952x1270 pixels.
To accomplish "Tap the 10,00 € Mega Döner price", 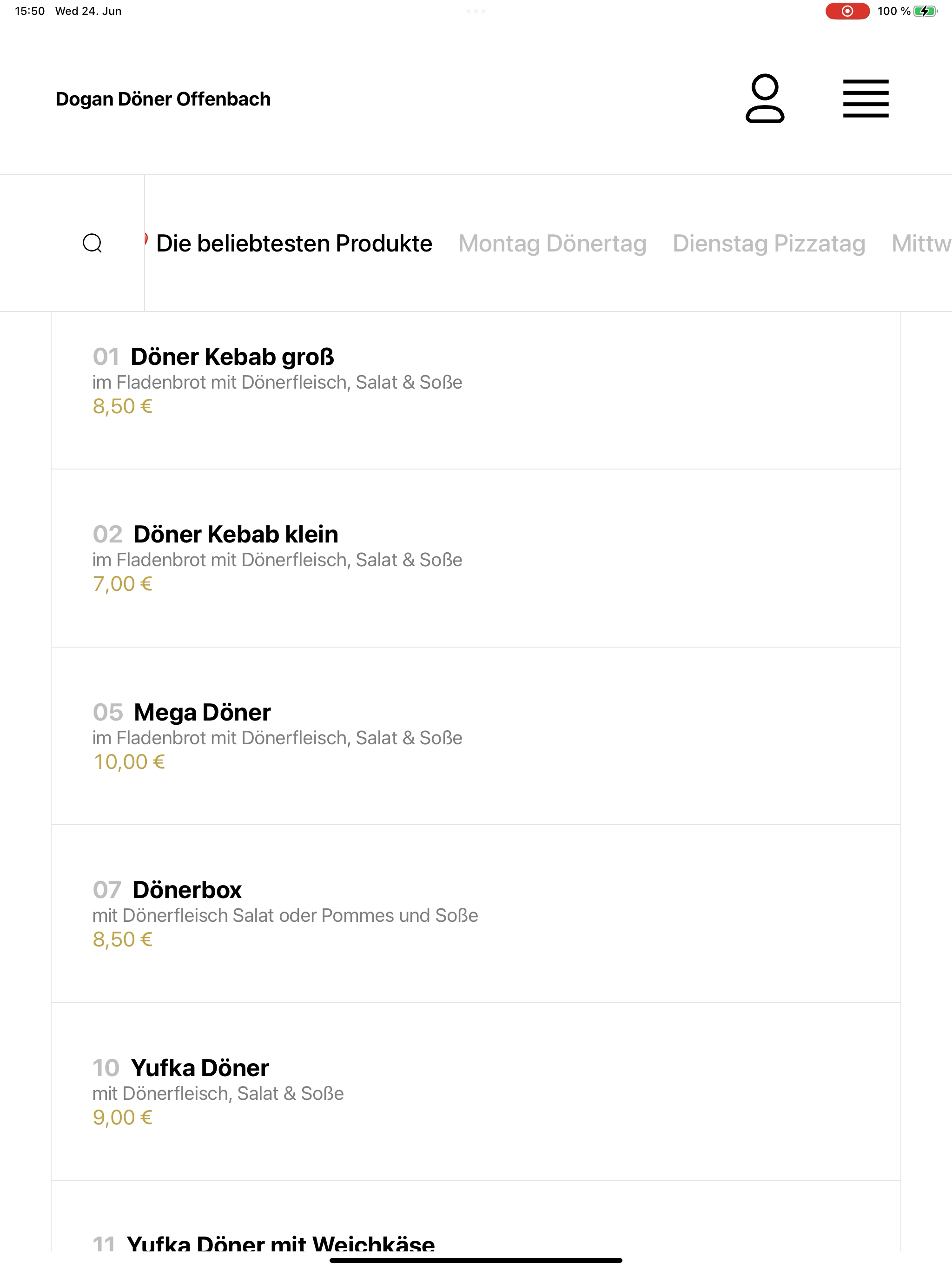I will pyautogui.click(x=129, y=762).
